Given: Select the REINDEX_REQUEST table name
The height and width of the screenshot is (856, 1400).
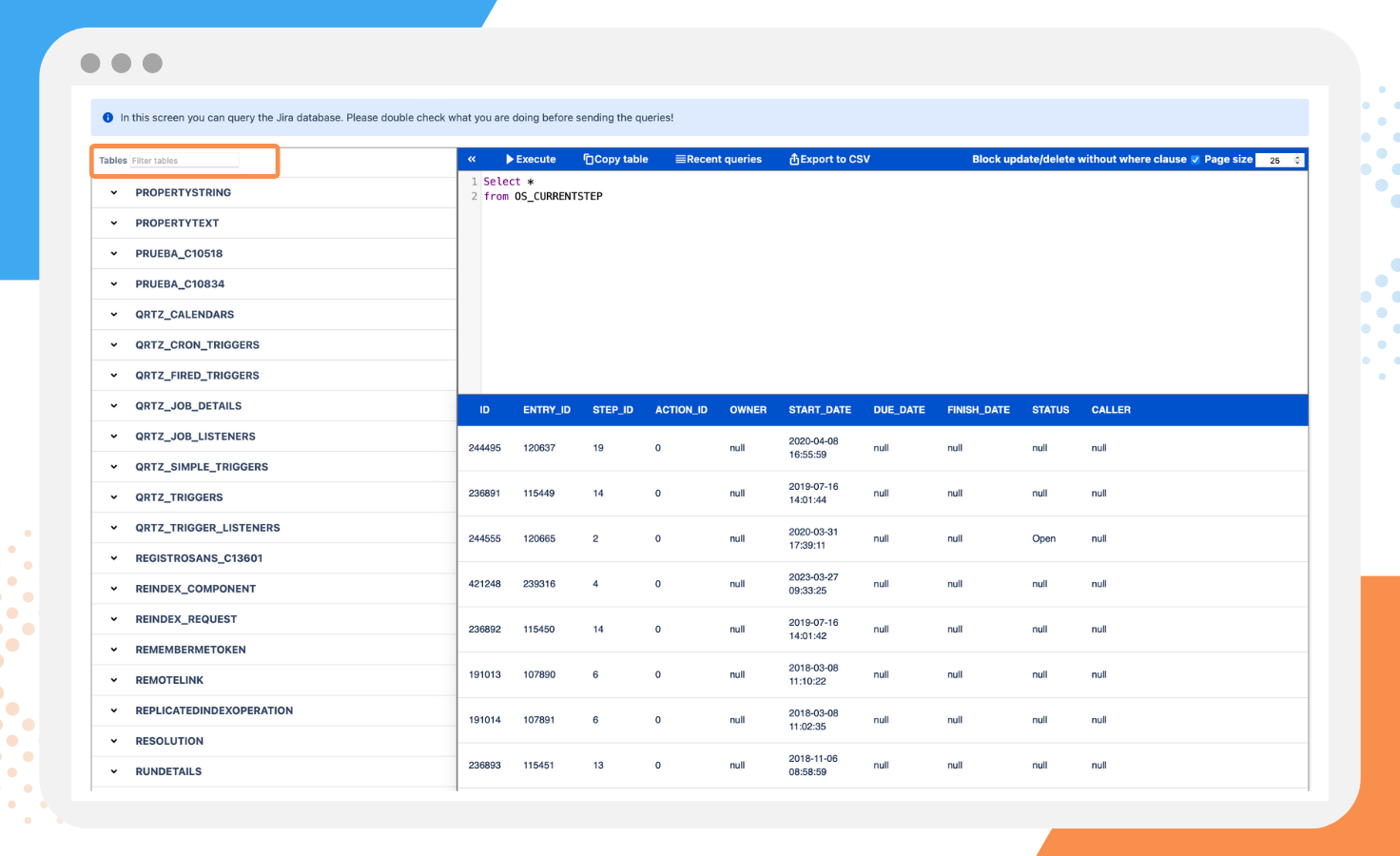Looking at the screenshot, I should tap(185, 619).
